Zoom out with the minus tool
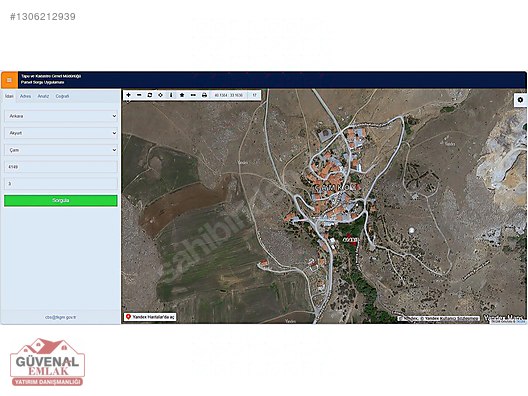Screen dimensions: 528x396 pyautogui.click(x=139, y=95)
